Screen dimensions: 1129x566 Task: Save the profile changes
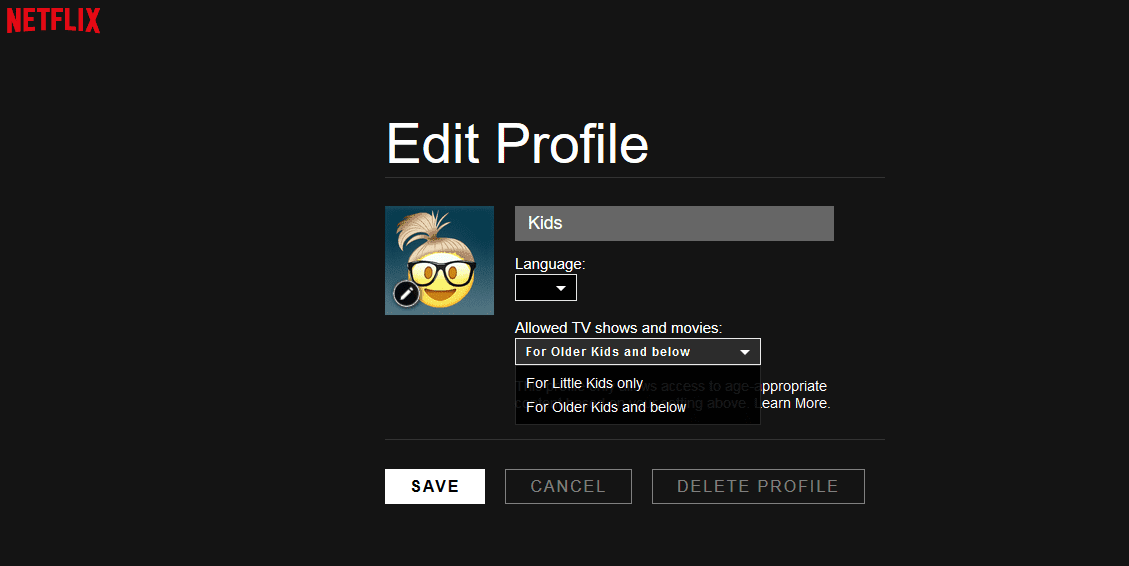click(x=435, y=486)
